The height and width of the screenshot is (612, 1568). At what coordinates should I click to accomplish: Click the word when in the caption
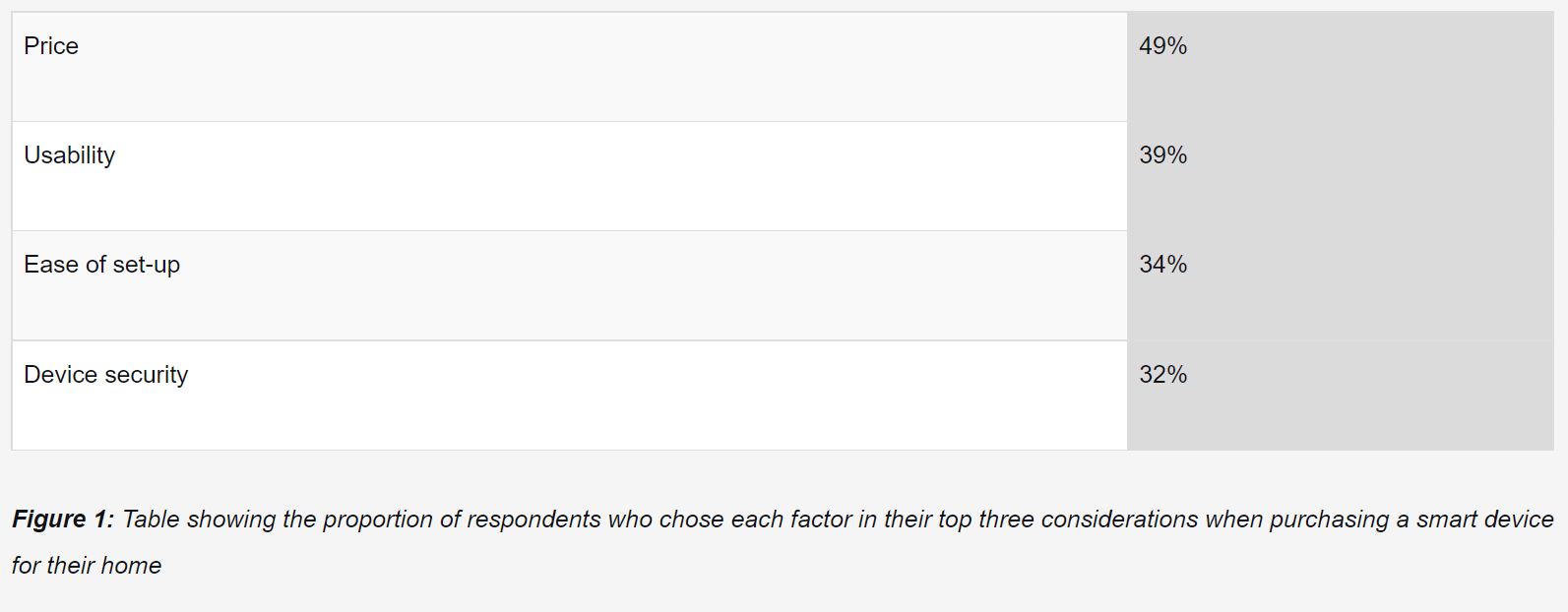pyautogui.click(x=1233, y=520)
